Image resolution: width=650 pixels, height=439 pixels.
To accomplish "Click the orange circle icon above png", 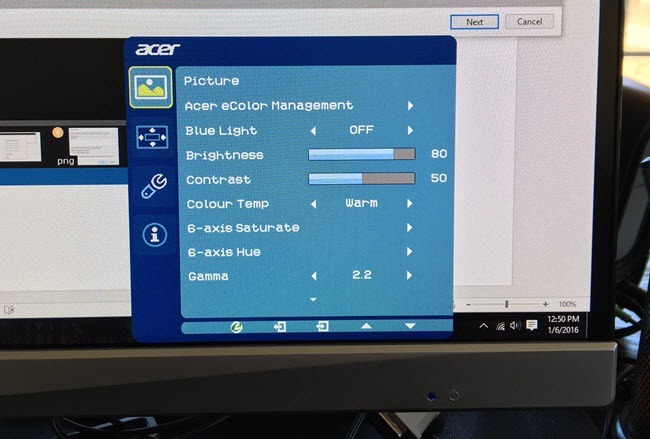I will tap(58, 132).
